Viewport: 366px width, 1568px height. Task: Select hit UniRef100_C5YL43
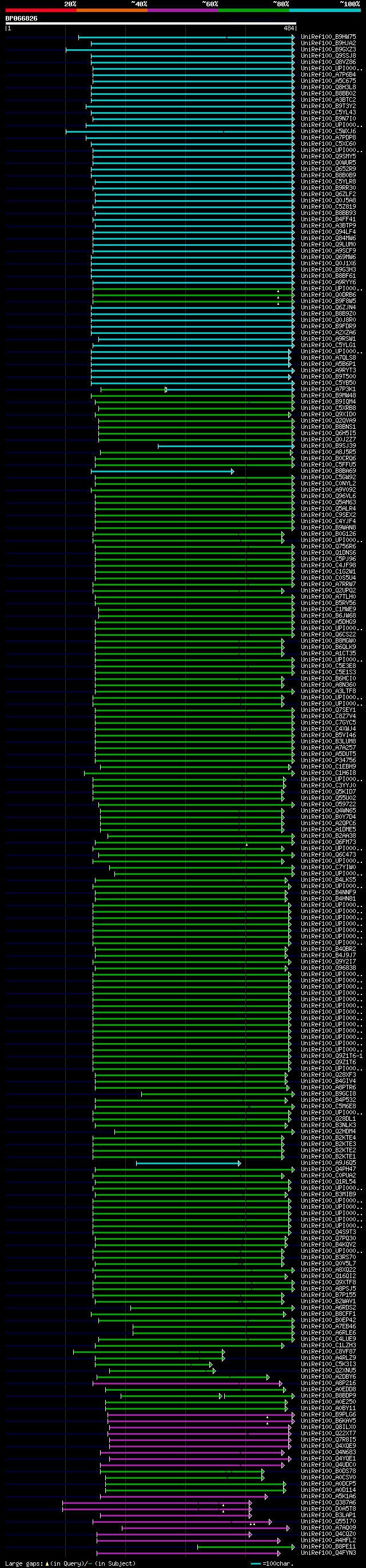(328, 113)
